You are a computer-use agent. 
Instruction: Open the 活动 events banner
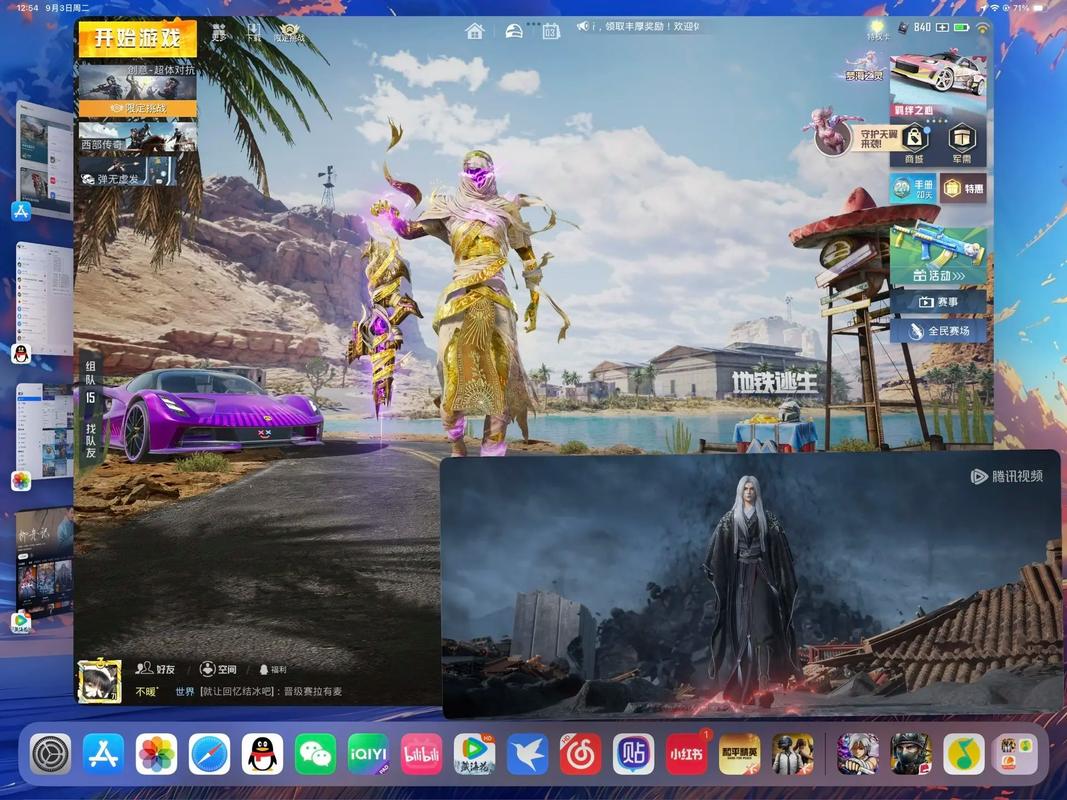pyautogui.click(x=938, y=255)
